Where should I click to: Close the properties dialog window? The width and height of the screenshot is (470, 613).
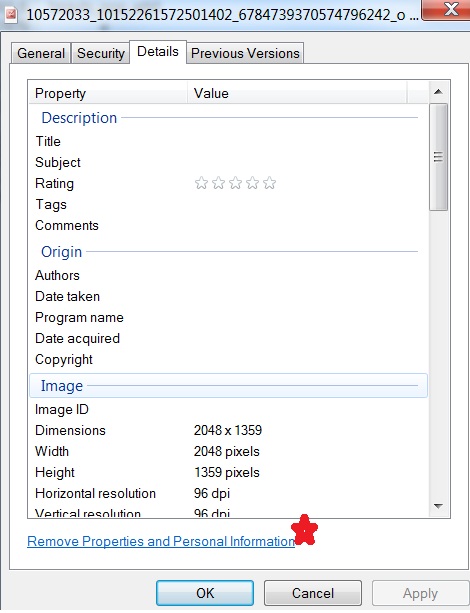448,9
